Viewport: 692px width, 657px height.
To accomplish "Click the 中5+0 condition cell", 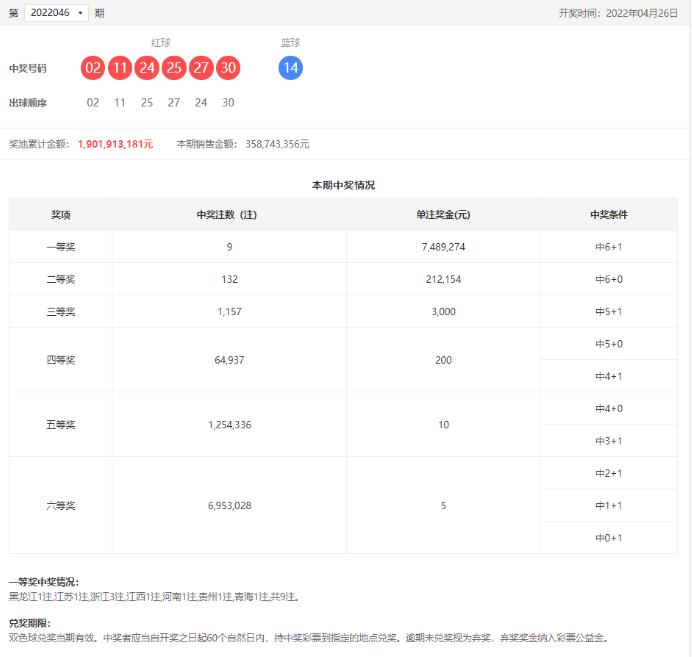I will (609, 344).
